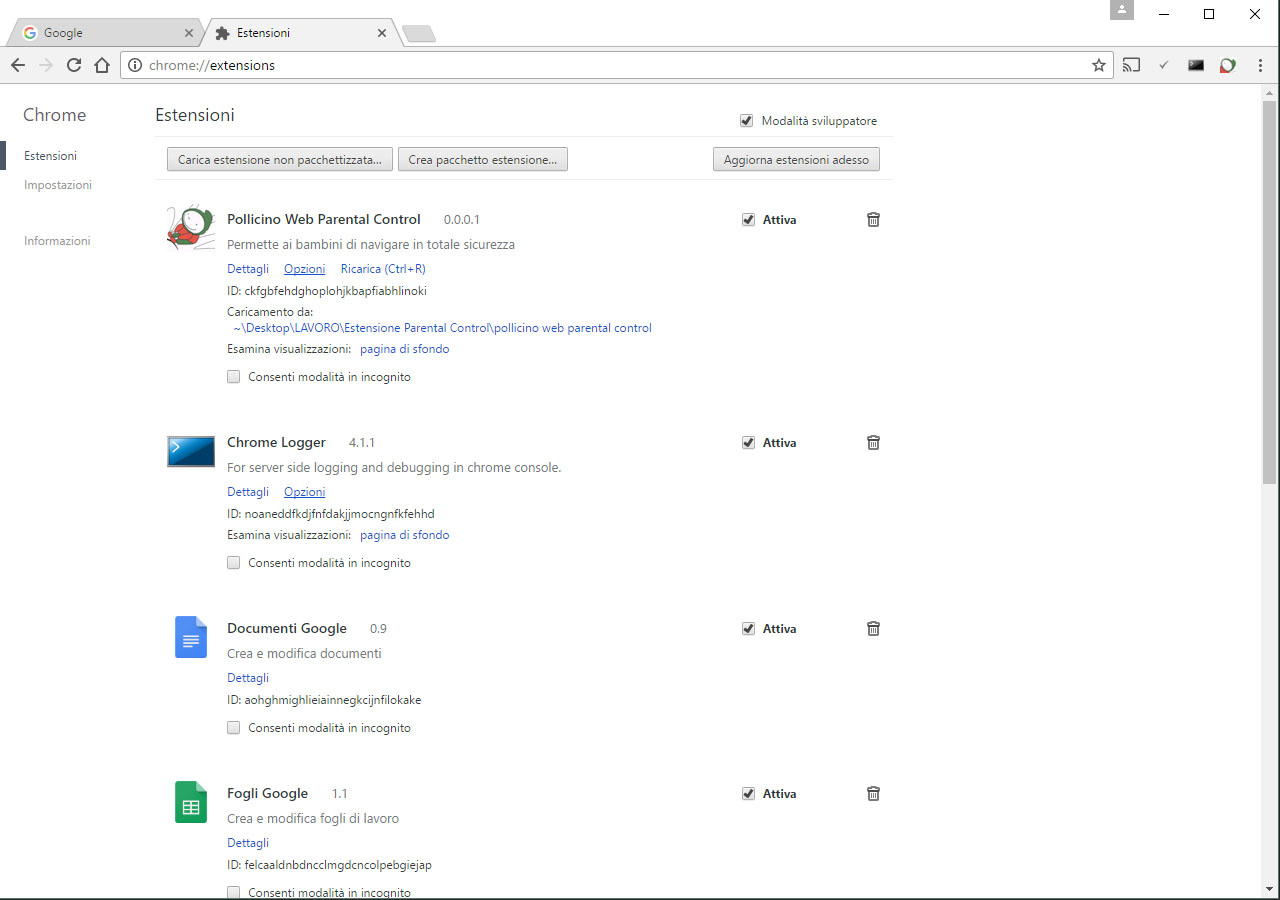Allow incognito mode for Pollicino extension
Screen dimensions: 1280x900
[234, 377]
